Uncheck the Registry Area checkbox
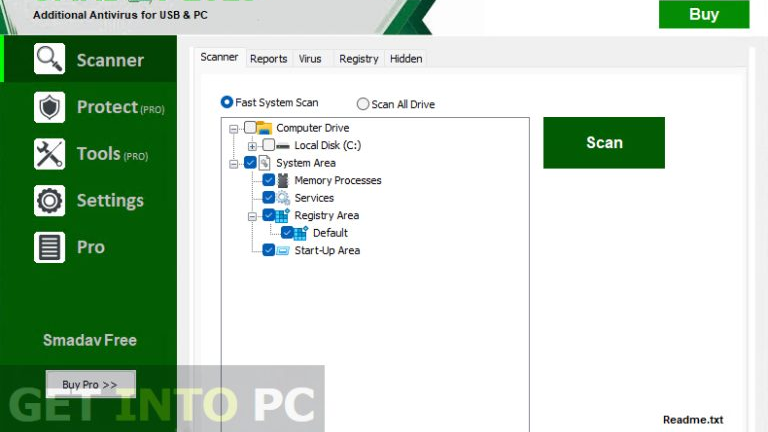Viewport: 768px width, 432px height. pyautogui.click(x=268, y=215)
